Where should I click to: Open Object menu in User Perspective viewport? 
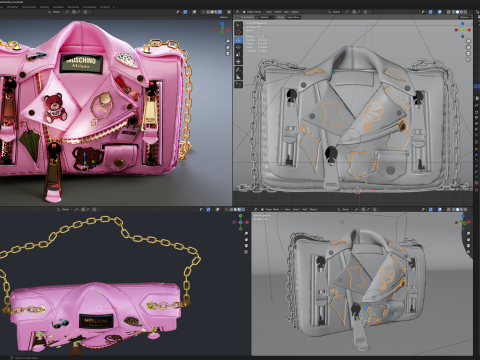[x=313, y=209]
